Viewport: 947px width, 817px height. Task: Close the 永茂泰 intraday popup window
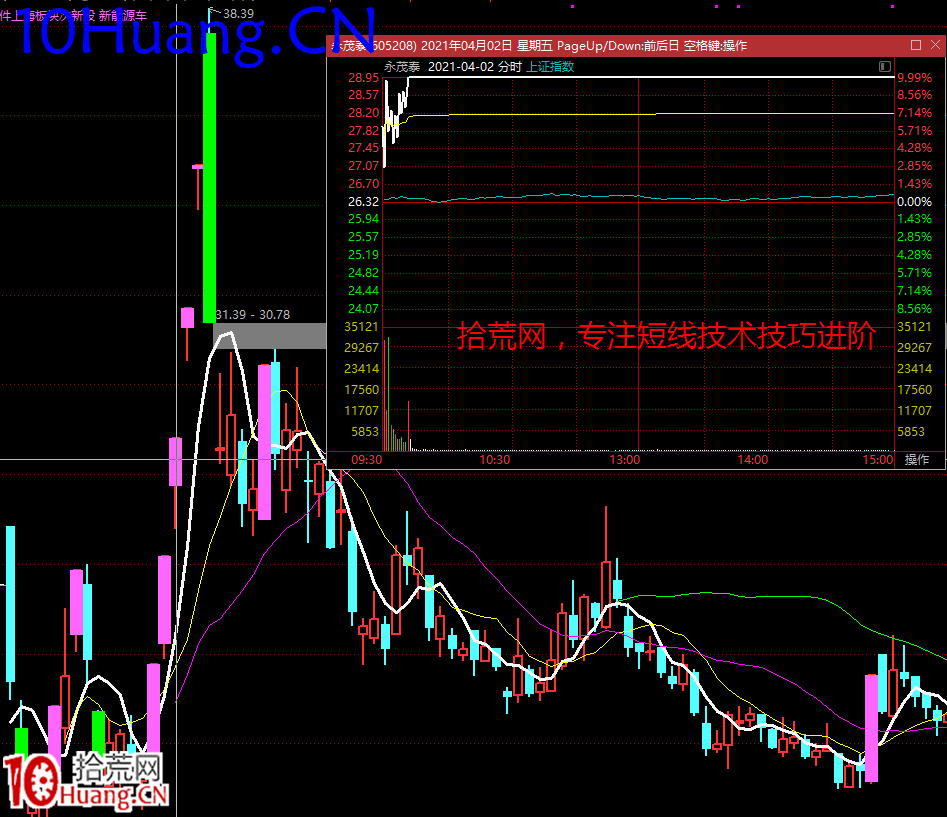(935, 45)
